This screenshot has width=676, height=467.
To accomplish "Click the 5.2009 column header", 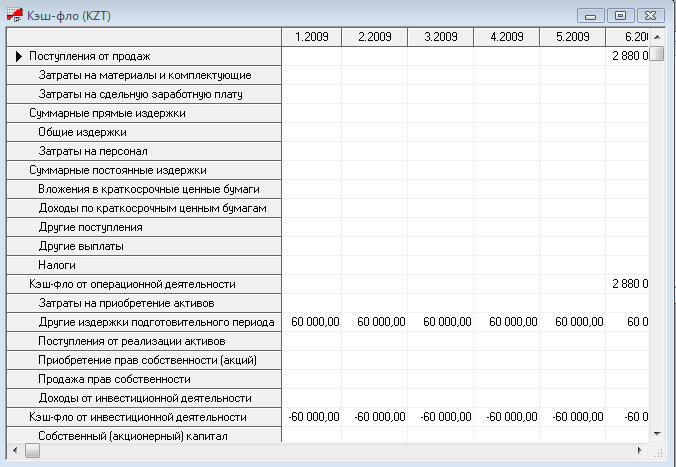I will click(572, 37).
